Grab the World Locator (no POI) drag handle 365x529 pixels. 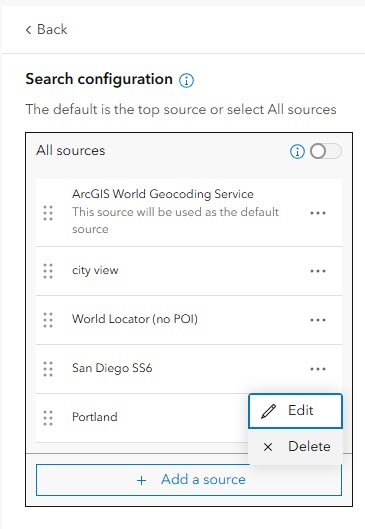(48, 320)
